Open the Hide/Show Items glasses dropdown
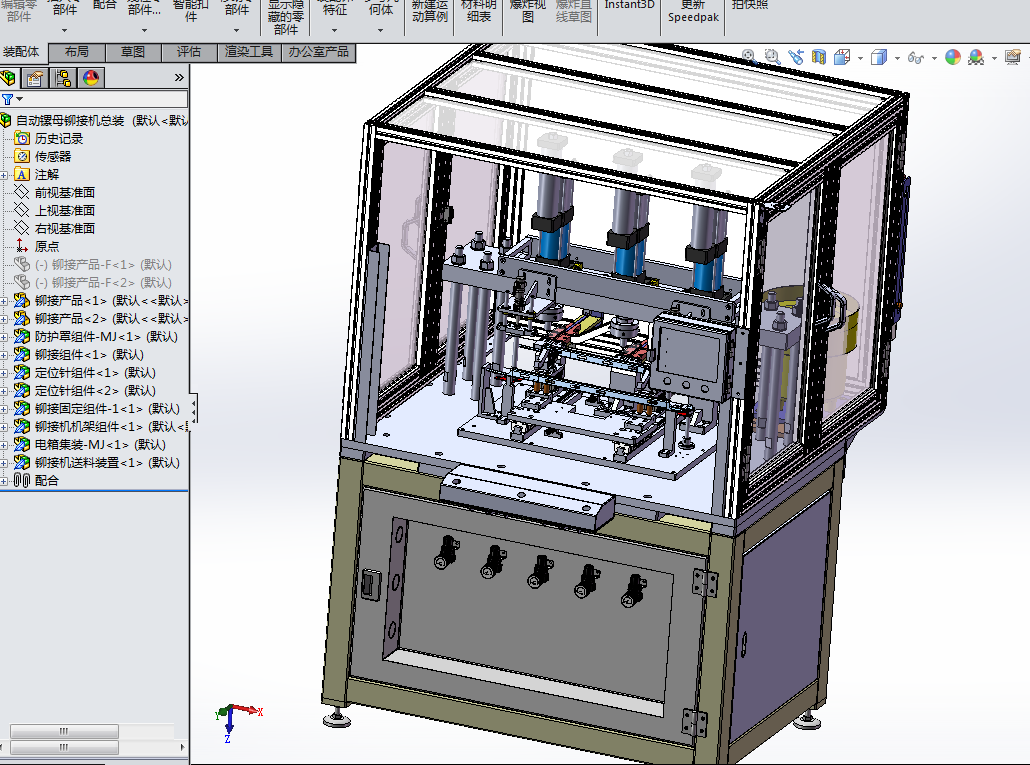 point(916,57)
